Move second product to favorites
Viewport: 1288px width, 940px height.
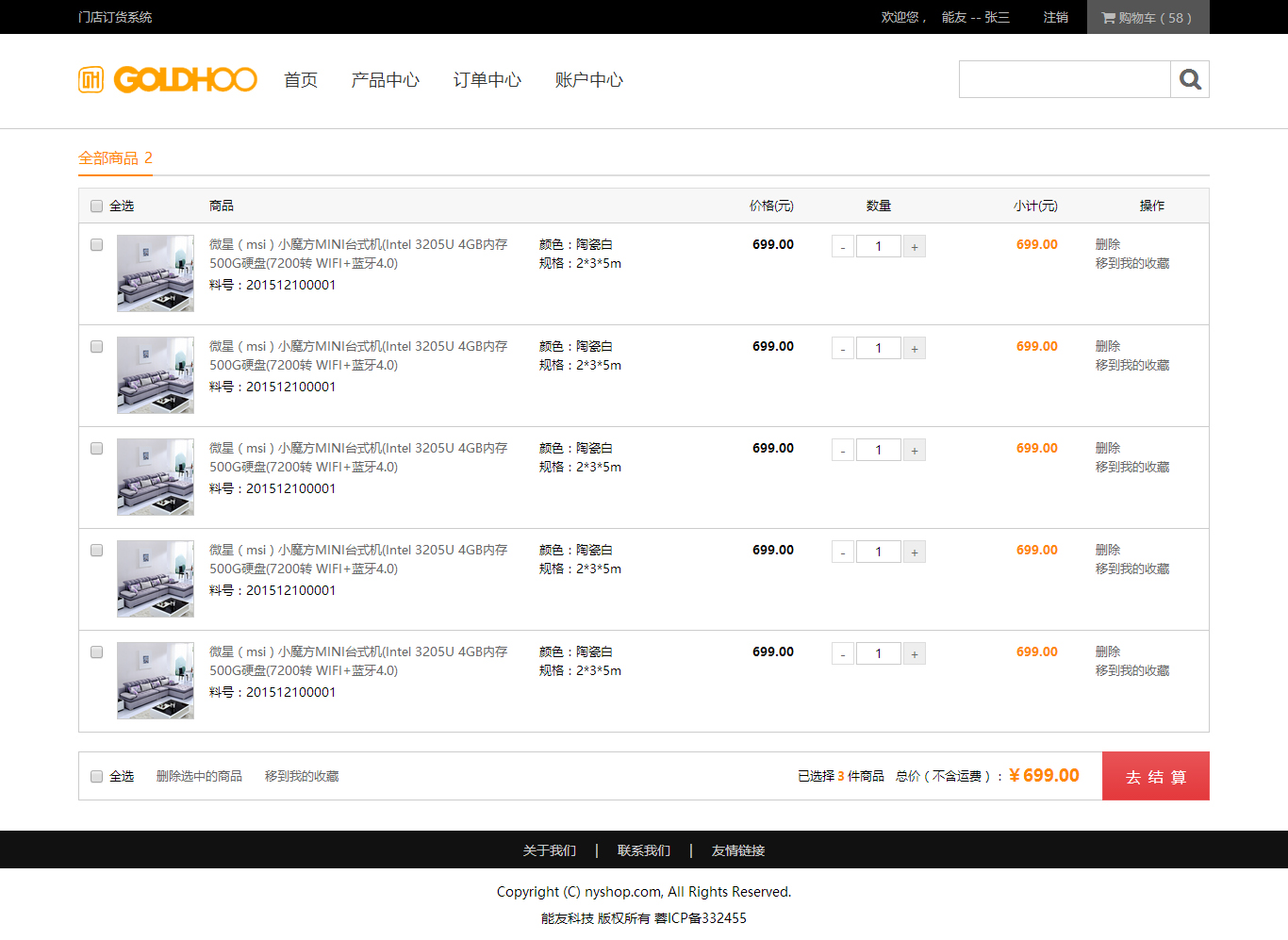tap(1131, 366)
